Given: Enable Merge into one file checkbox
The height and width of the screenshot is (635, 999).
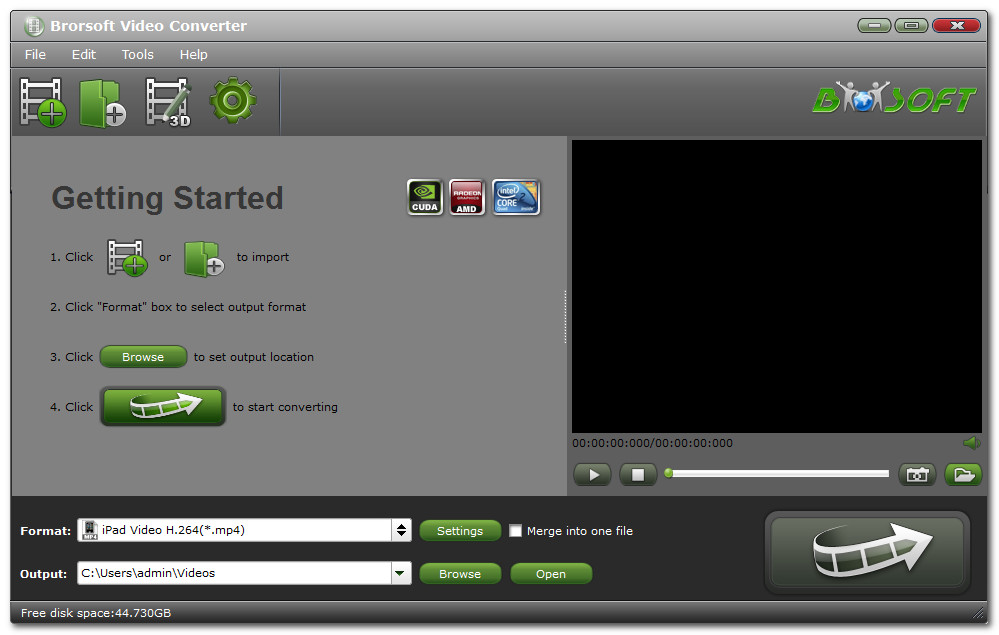Looking at the screenshot, I should (515, 531).
